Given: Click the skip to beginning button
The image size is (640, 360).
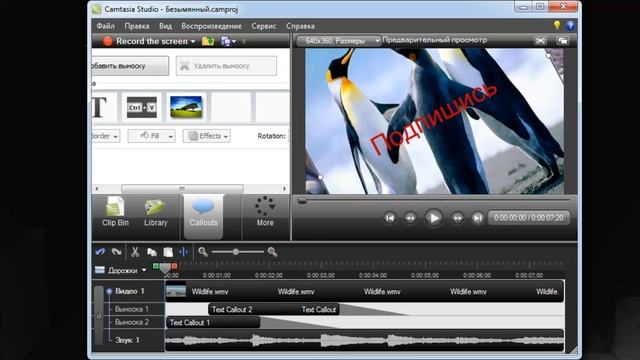Looking at the screenshot, I should pyautogui.click(x=390, y=218).
